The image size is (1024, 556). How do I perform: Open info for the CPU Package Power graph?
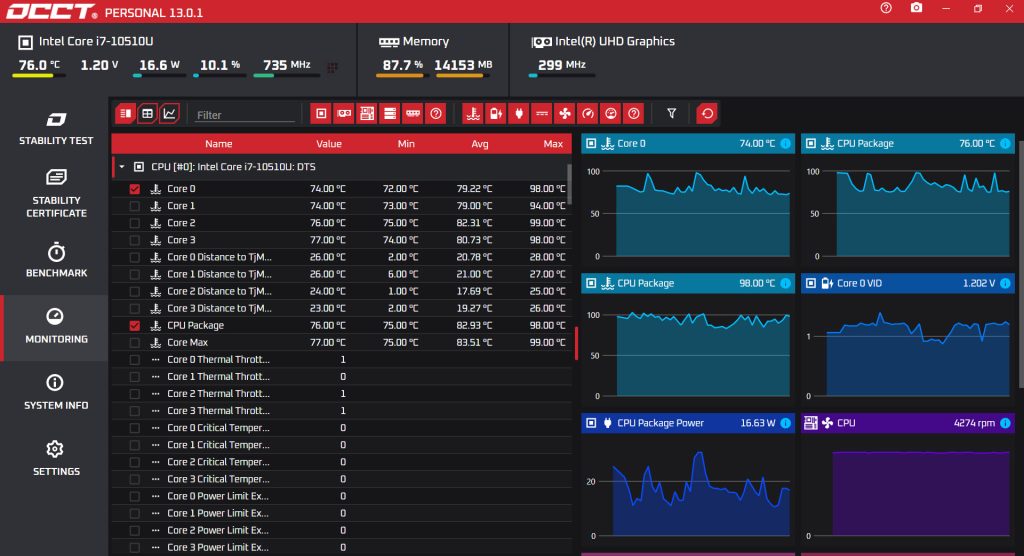point(785,423)
